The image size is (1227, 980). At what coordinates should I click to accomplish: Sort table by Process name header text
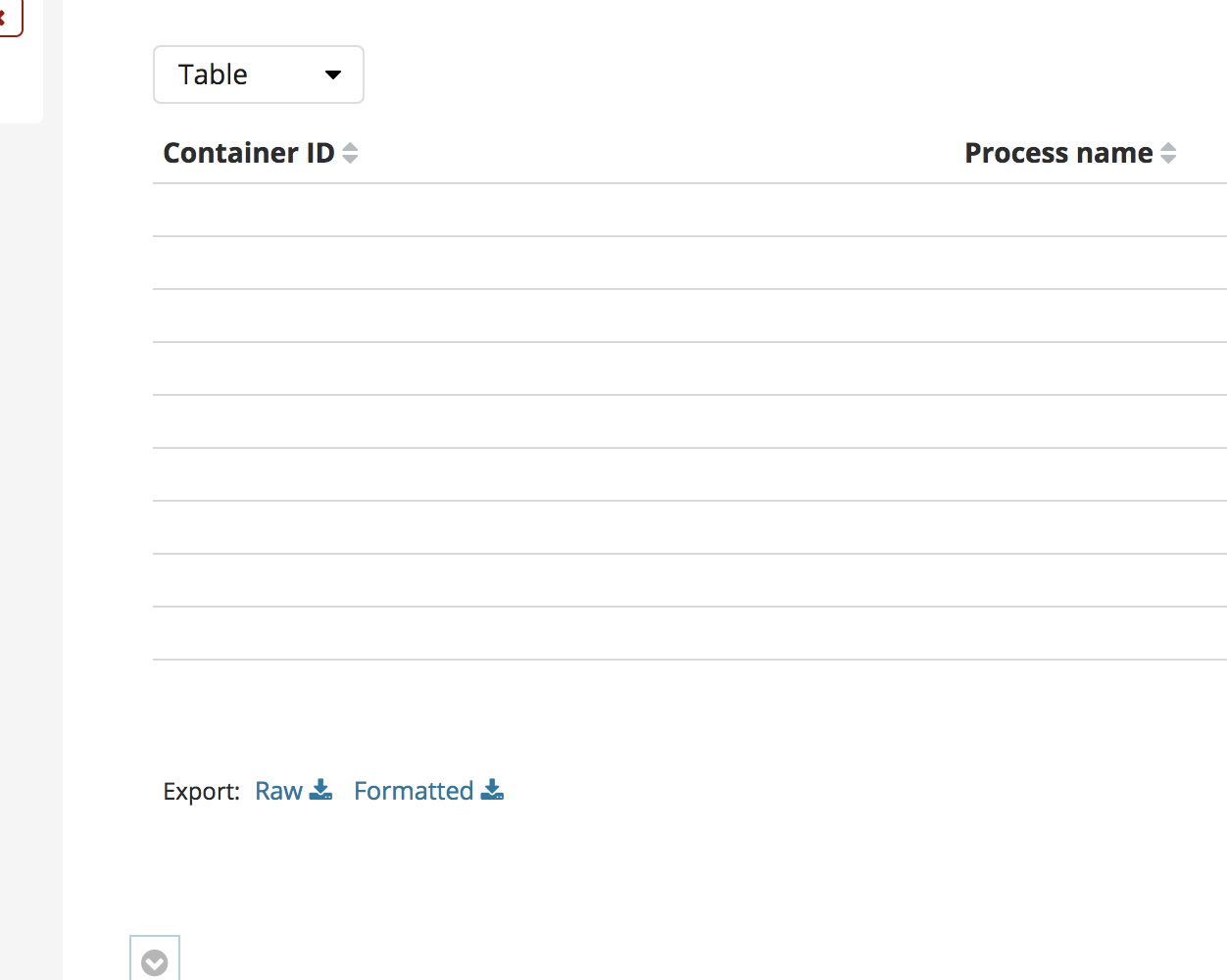(1057, 153)
